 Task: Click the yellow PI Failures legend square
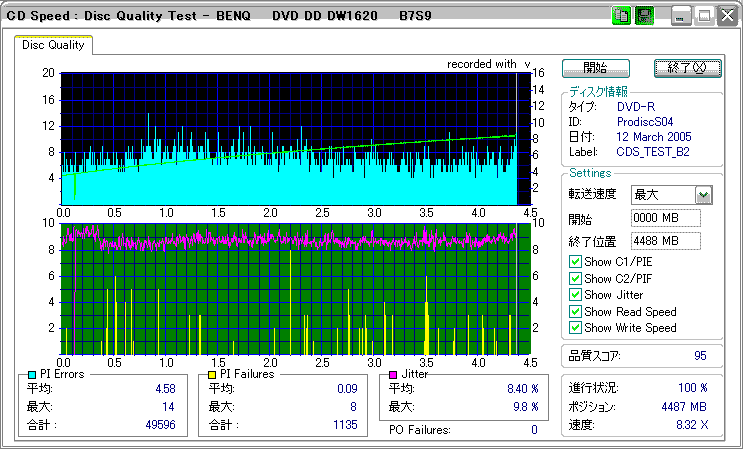coord(212,374)
